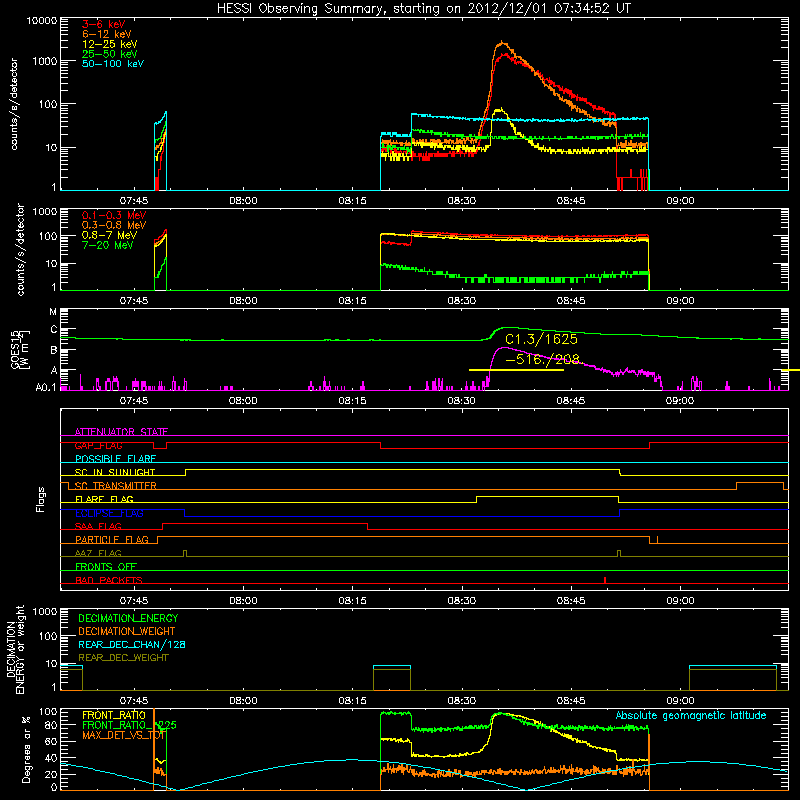Click the SC_IN_SUNLIGHT flag label
The image size is (800, 800).
pos(115,472)
